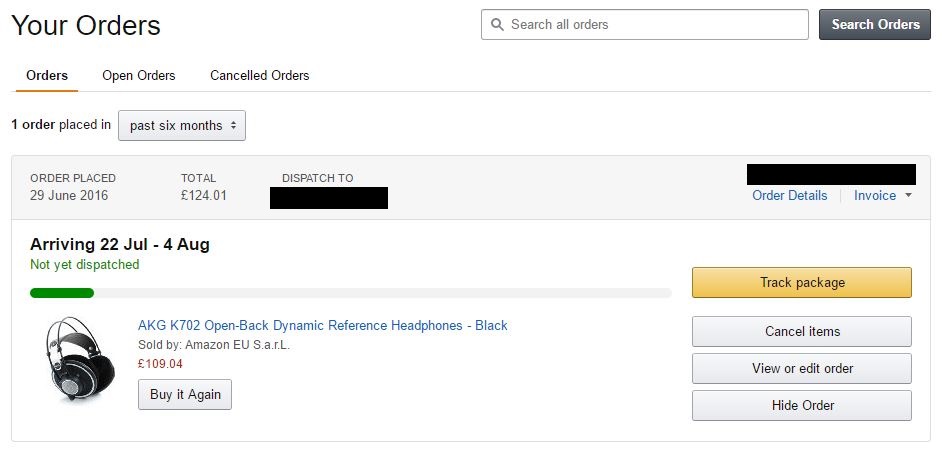
Task: Click the headphones product thumbnail
Action: (x=80, y=360)
